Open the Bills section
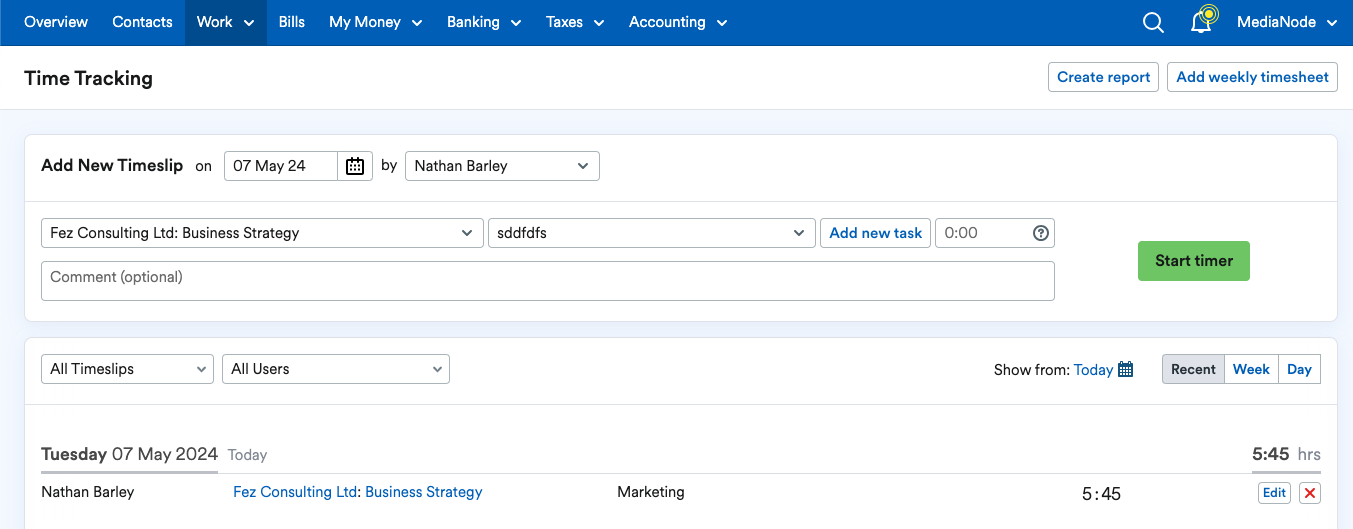The height and width of the screenshot is (529, 1353). pos(292,22)
